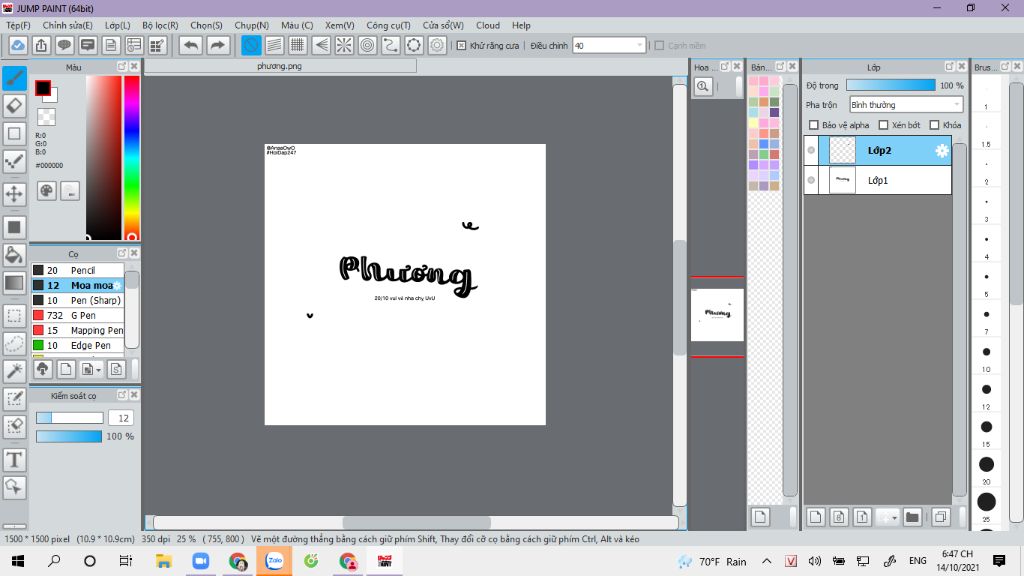
Task: Duplicate layer button in layer panel
Action: pyautogui.click(x=940, y=517)
